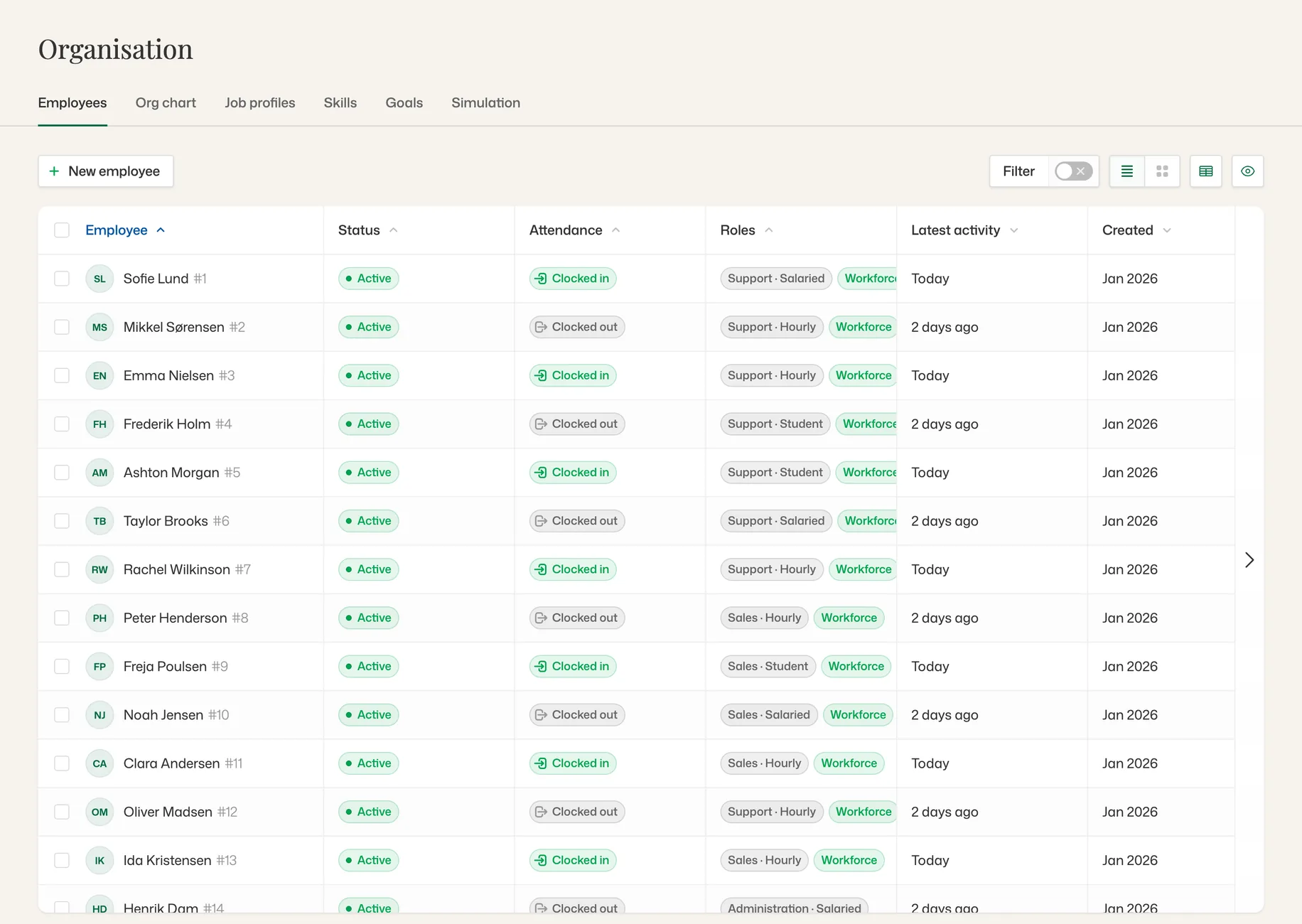Click Mikkel Sørensen's MS avatar
Screen dimensions: 1302x924
click(99, 327)
